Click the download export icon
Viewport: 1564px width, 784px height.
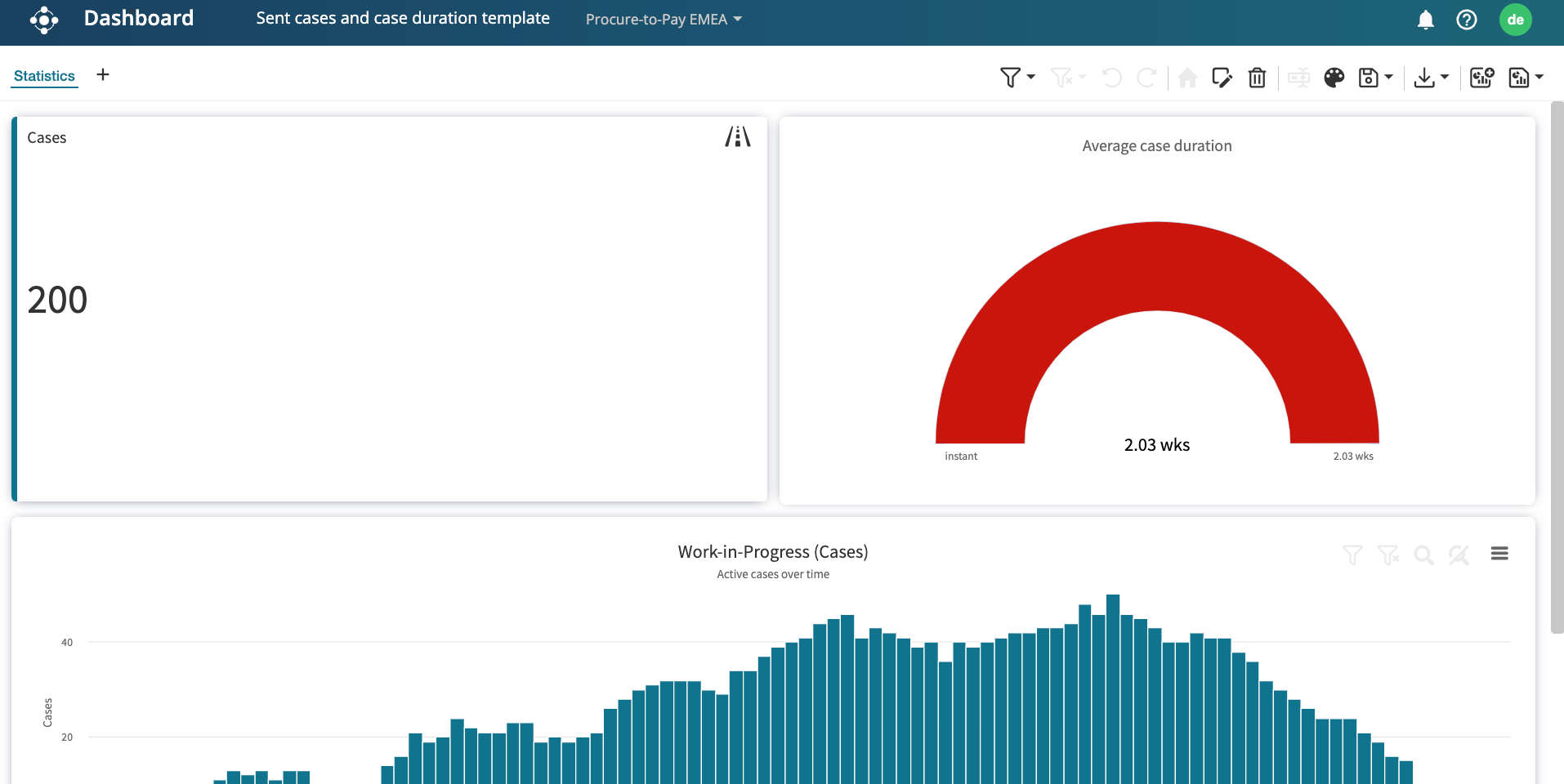(1424, 78)
